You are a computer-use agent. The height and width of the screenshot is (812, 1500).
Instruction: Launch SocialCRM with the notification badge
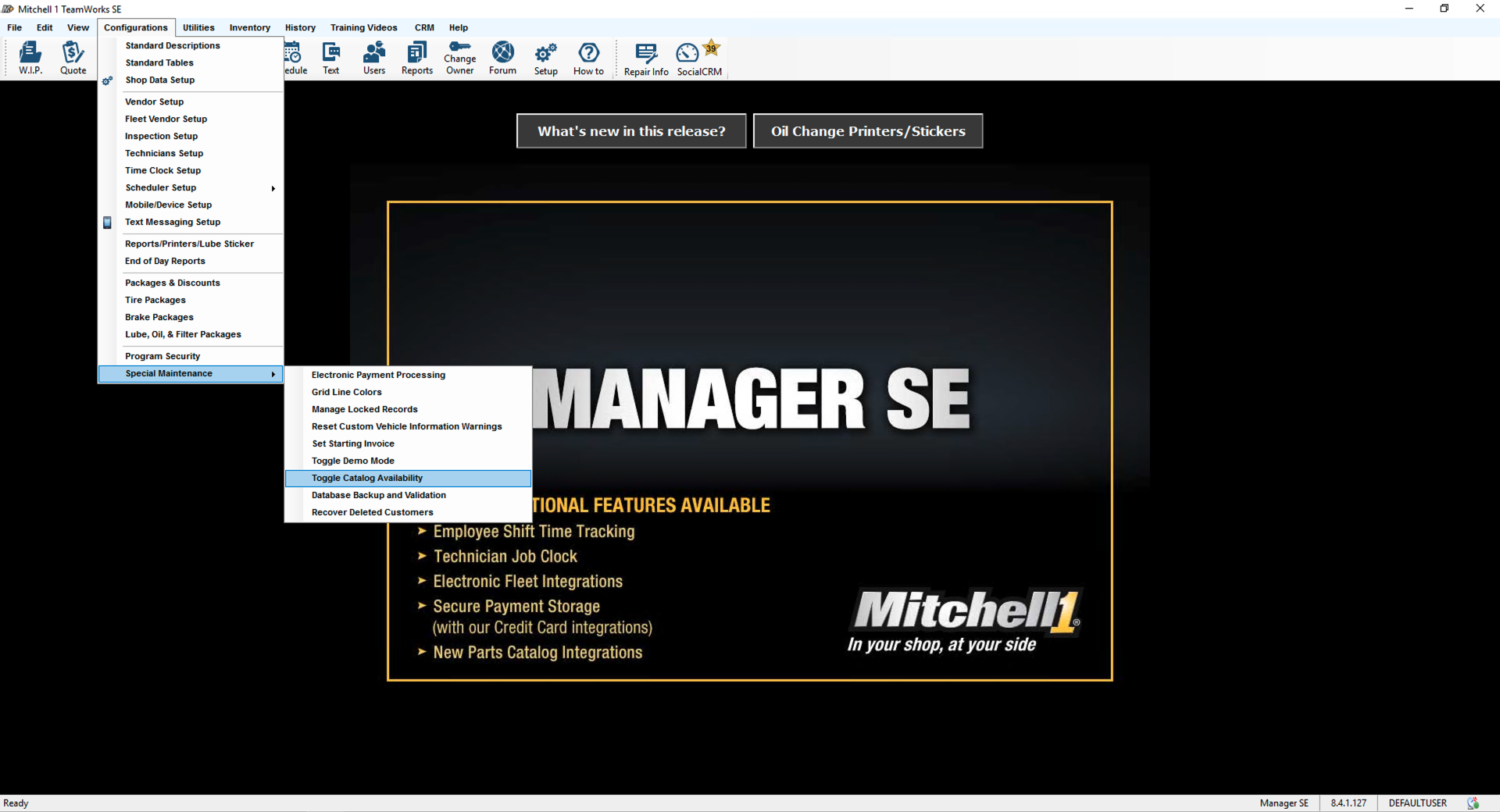[x=698, y=57]
